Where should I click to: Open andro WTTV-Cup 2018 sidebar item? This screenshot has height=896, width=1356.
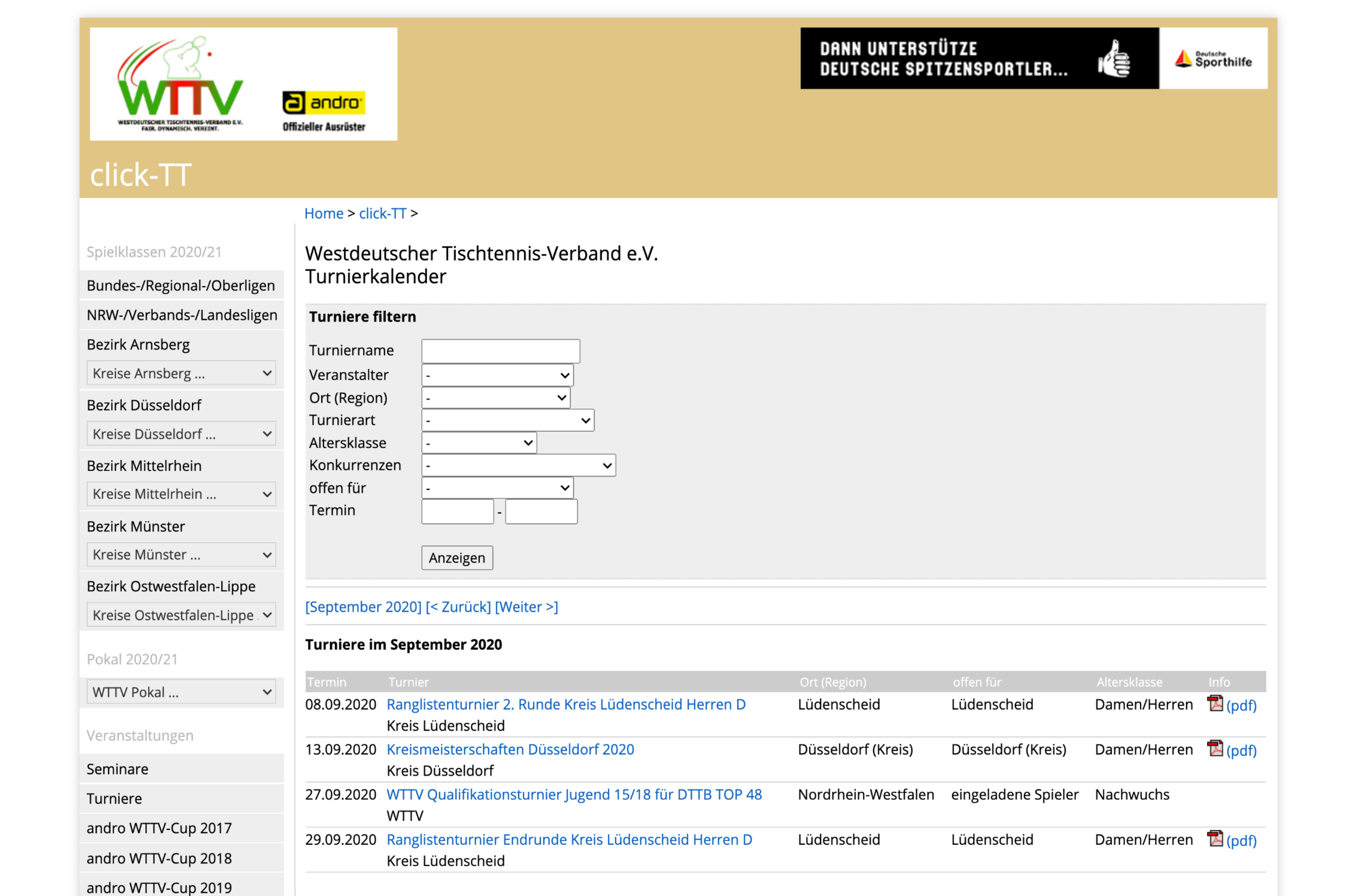(182, 858)
